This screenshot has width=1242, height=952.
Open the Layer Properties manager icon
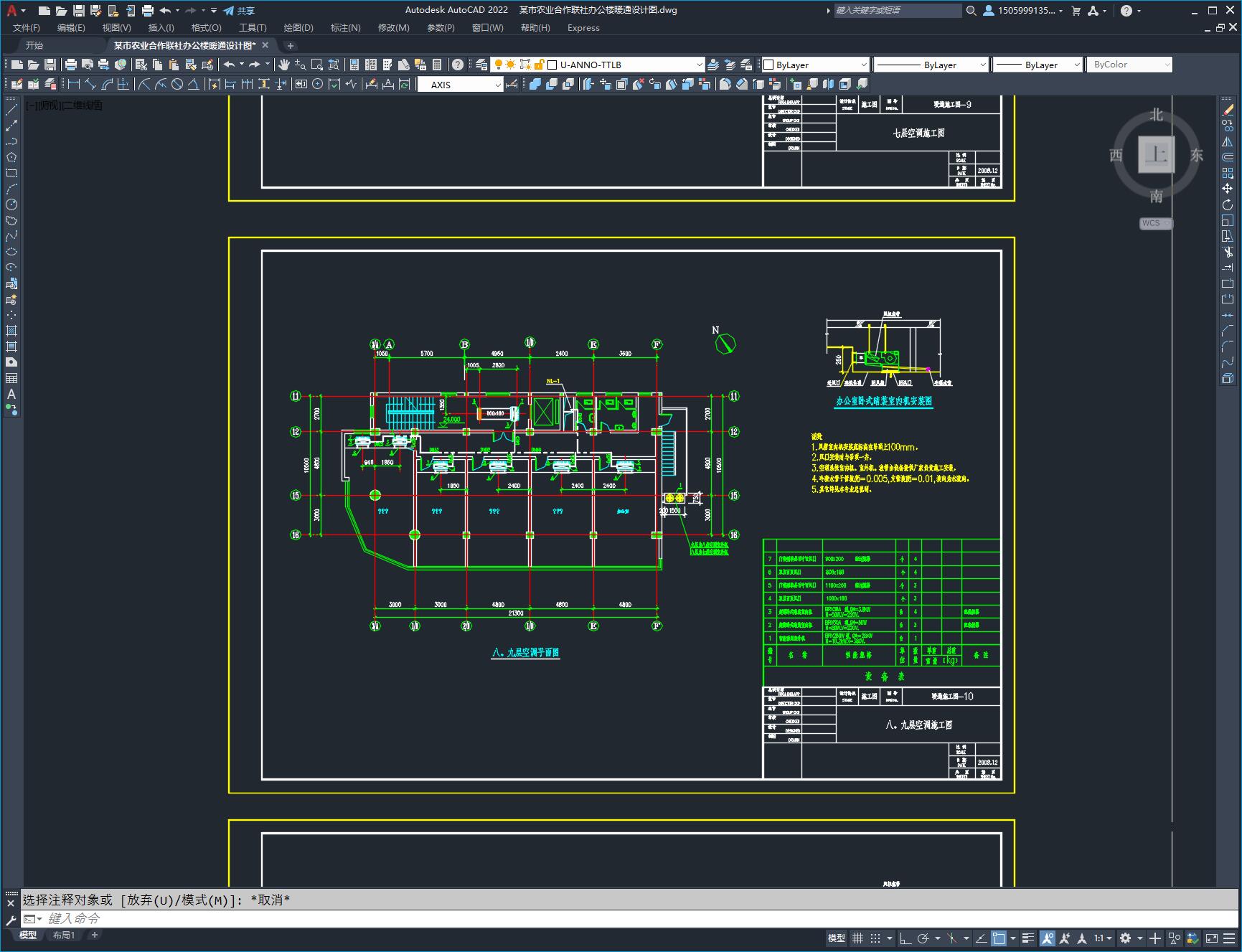point(481,65)
